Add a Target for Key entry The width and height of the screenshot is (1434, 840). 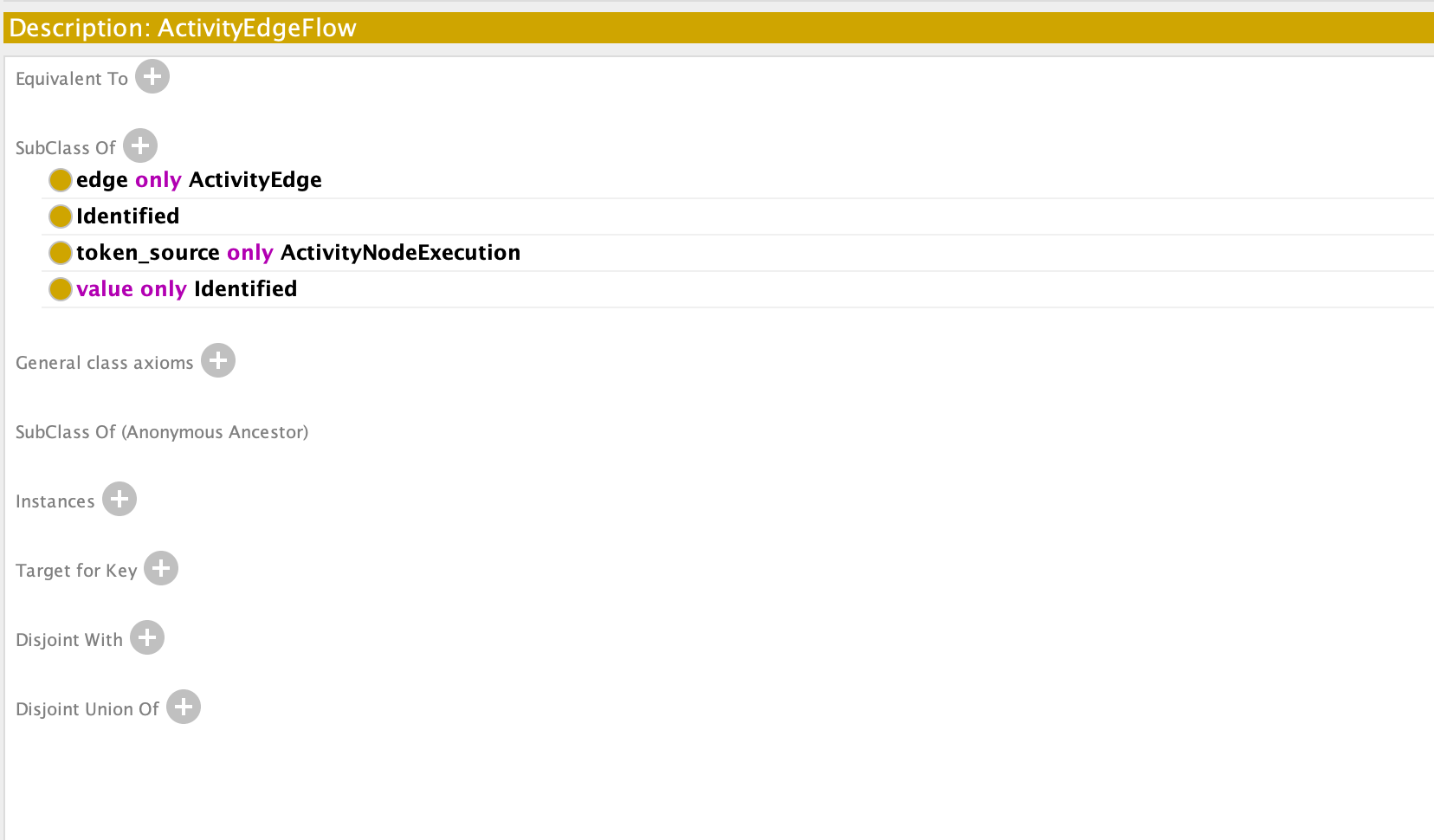(x=160, y=569)
